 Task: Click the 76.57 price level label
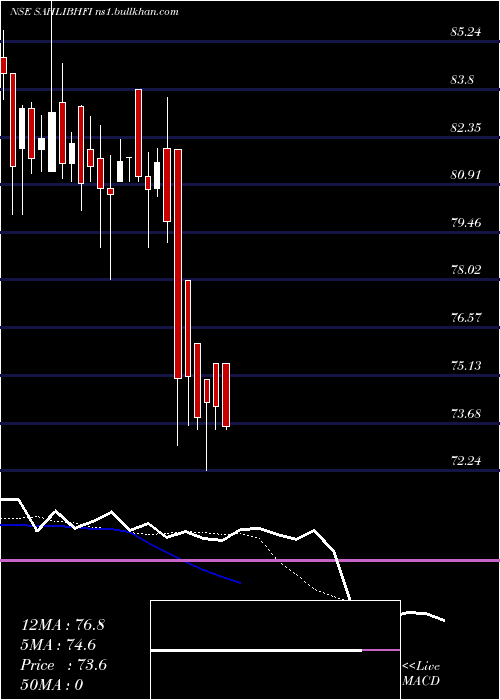466,318
